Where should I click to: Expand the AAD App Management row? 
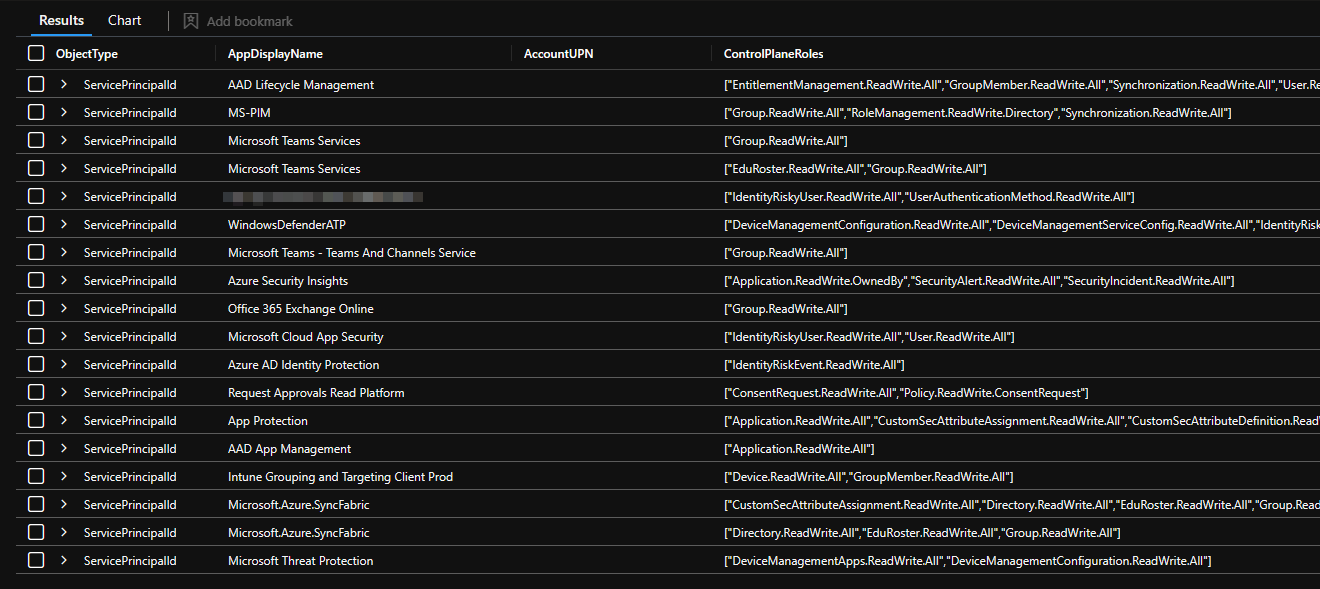click(x=64, y=448)
